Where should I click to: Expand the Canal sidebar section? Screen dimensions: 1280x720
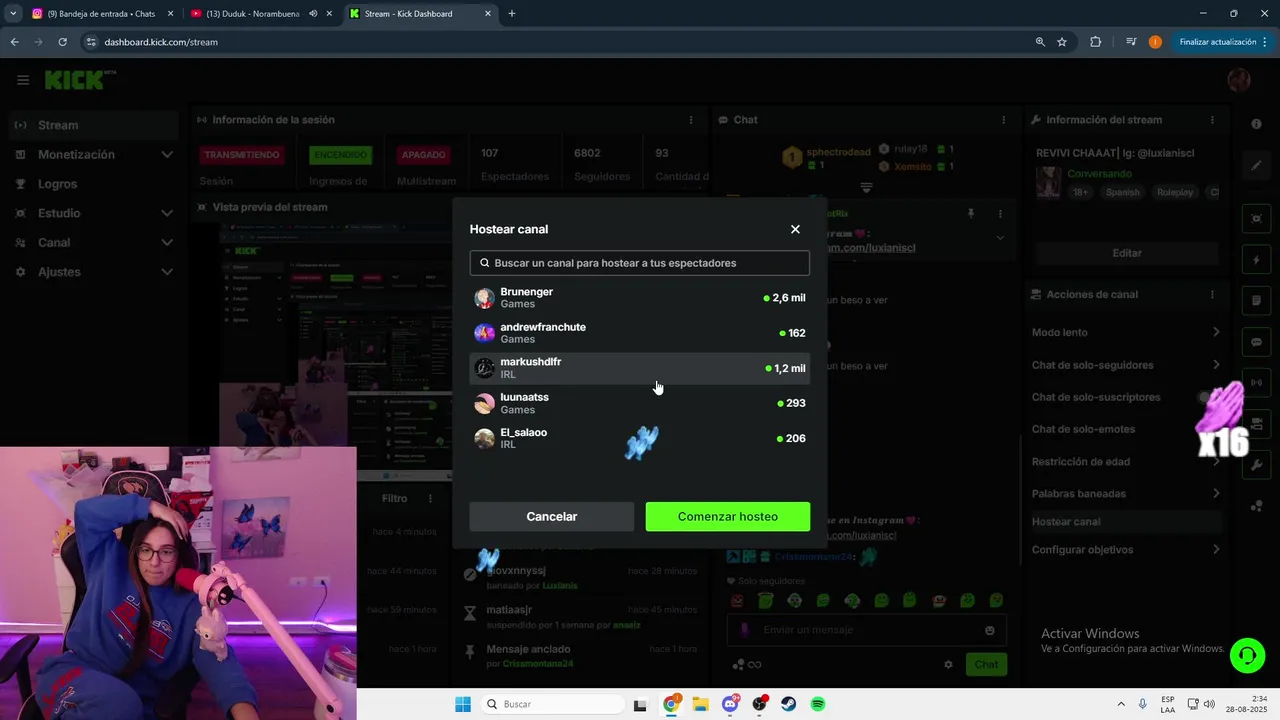tap(95, 242)
